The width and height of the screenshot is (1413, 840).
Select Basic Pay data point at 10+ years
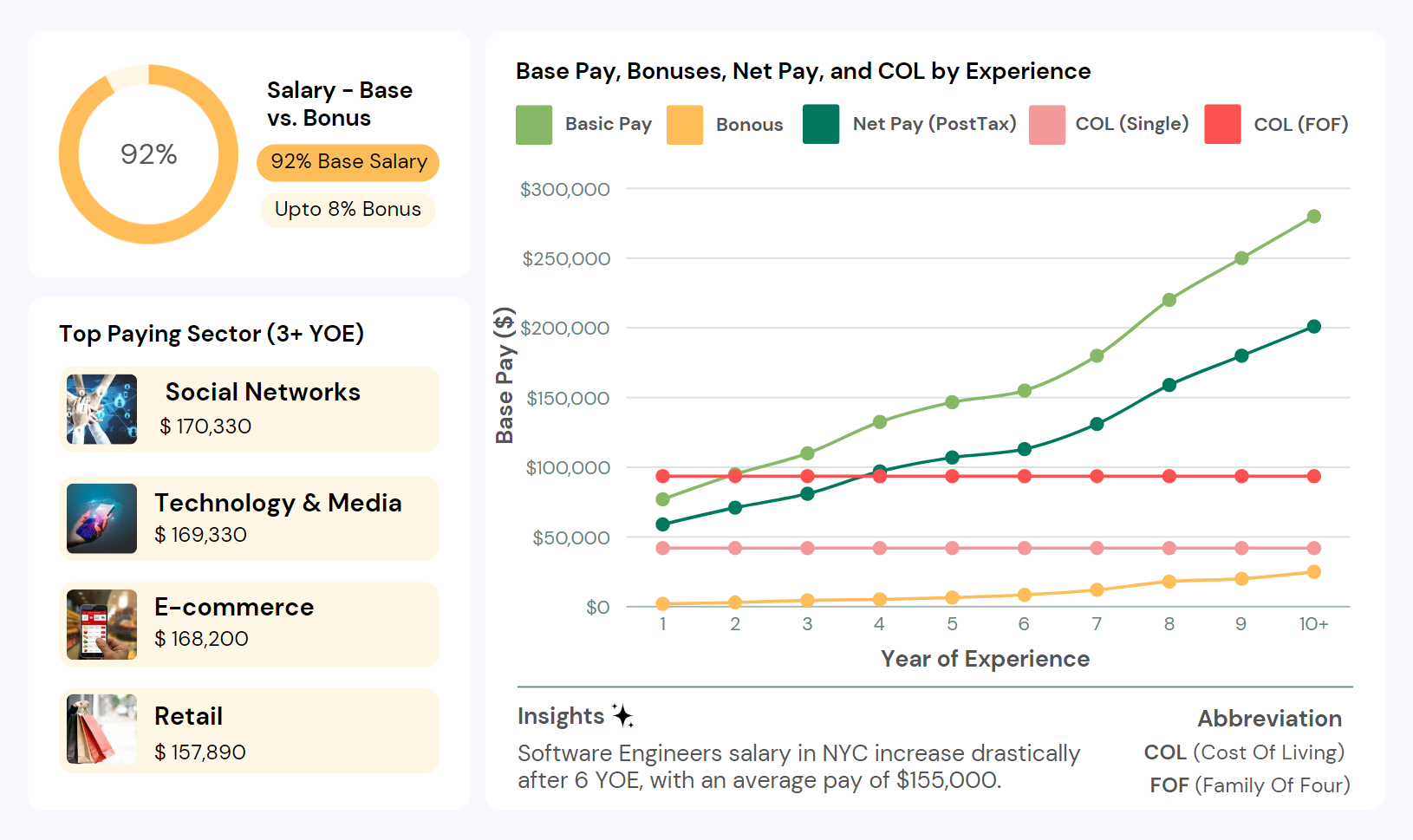[x=1313, y=217]
